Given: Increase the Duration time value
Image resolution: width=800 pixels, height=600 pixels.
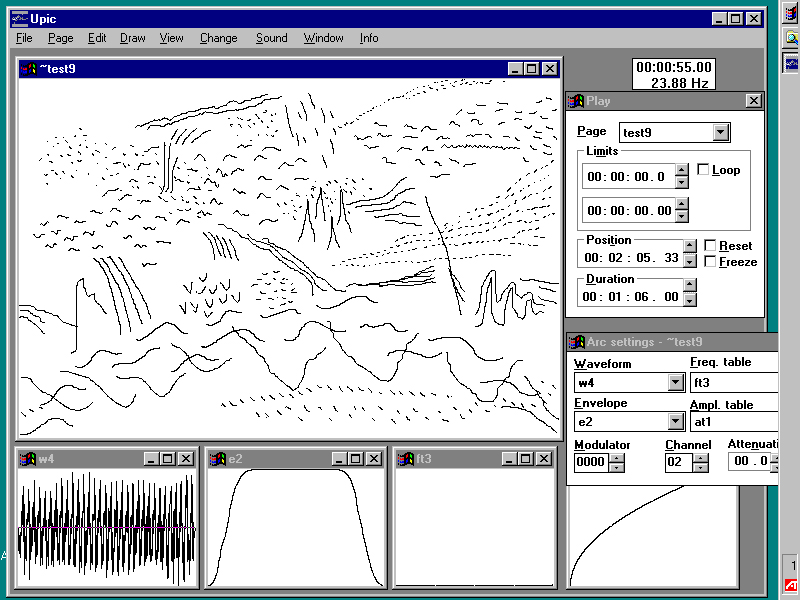Looking at the screenshot, I should click(x=690, y=285).
